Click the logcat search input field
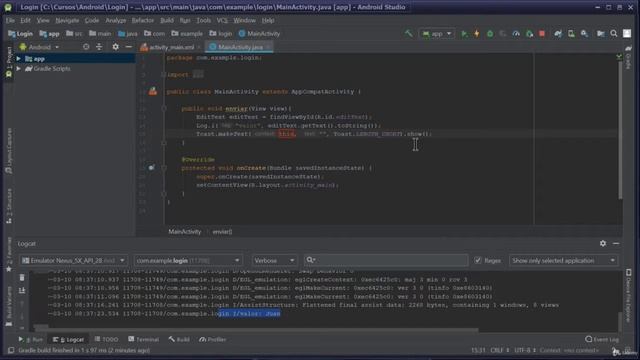This screenshot has height=360, width=640. [x=386, y=260]
